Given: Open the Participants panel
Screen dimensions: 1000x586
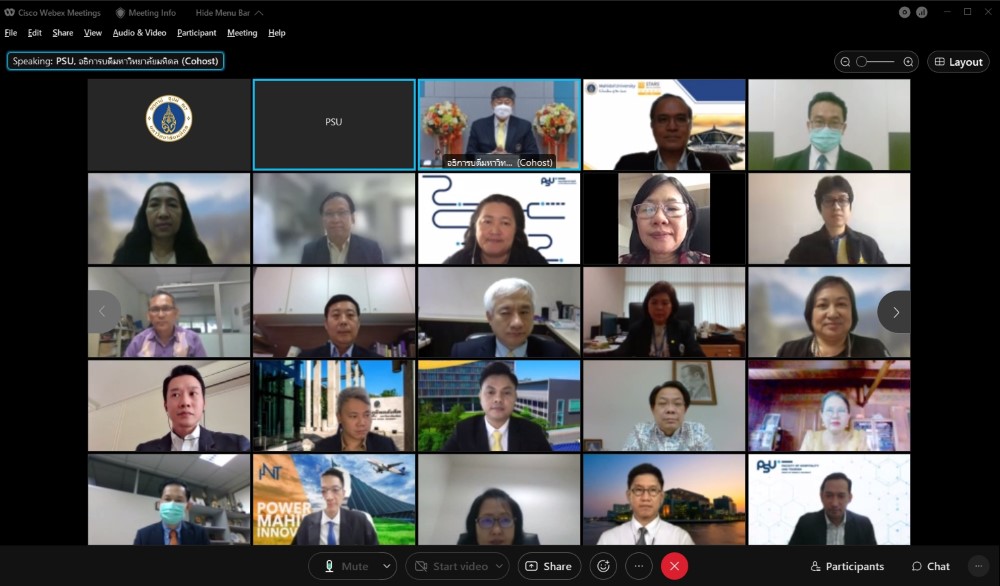Looking at the screenshot, I should point(846,566).
